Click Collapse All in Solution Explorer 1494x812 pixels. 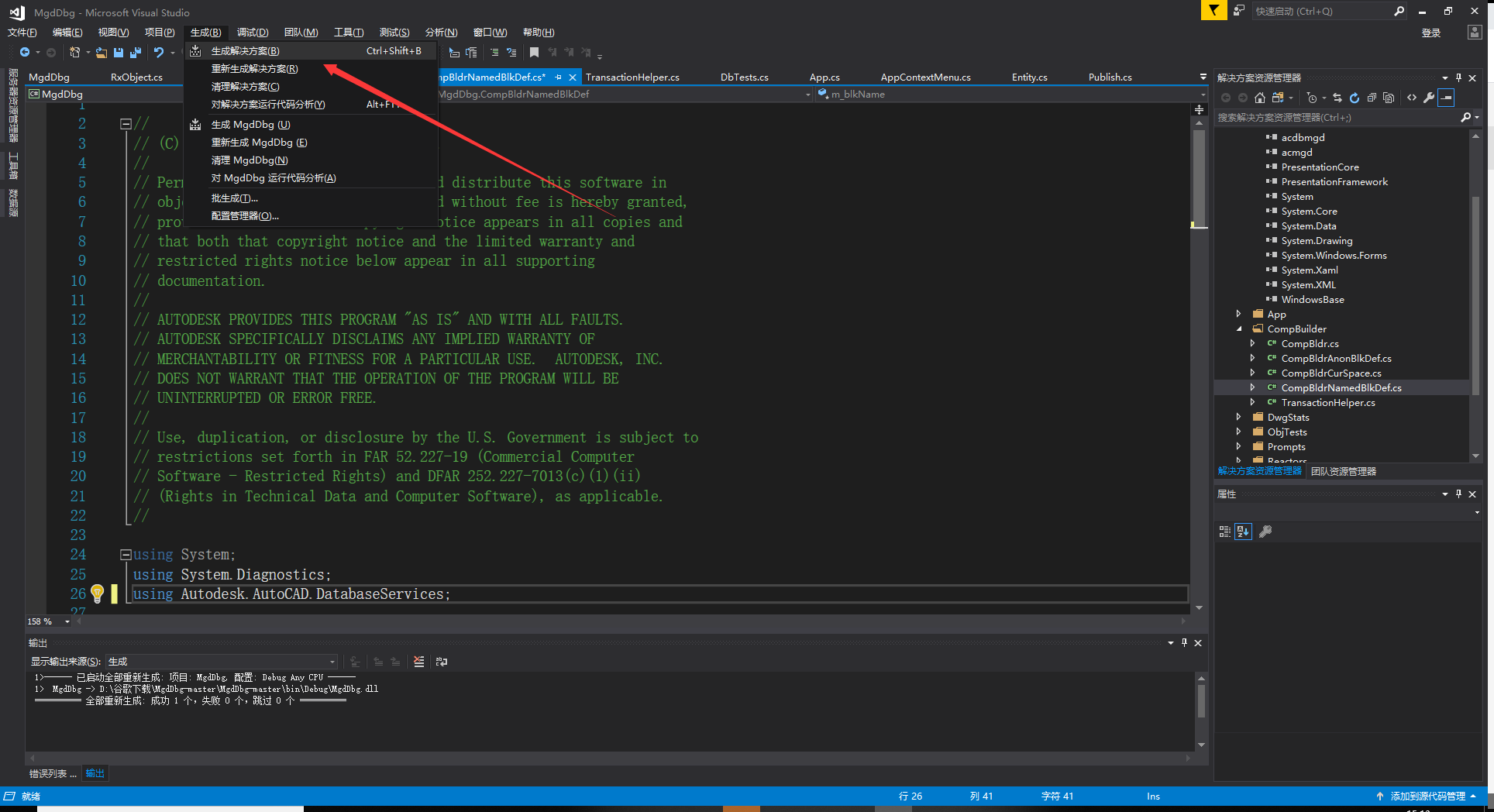[1372, 98]
